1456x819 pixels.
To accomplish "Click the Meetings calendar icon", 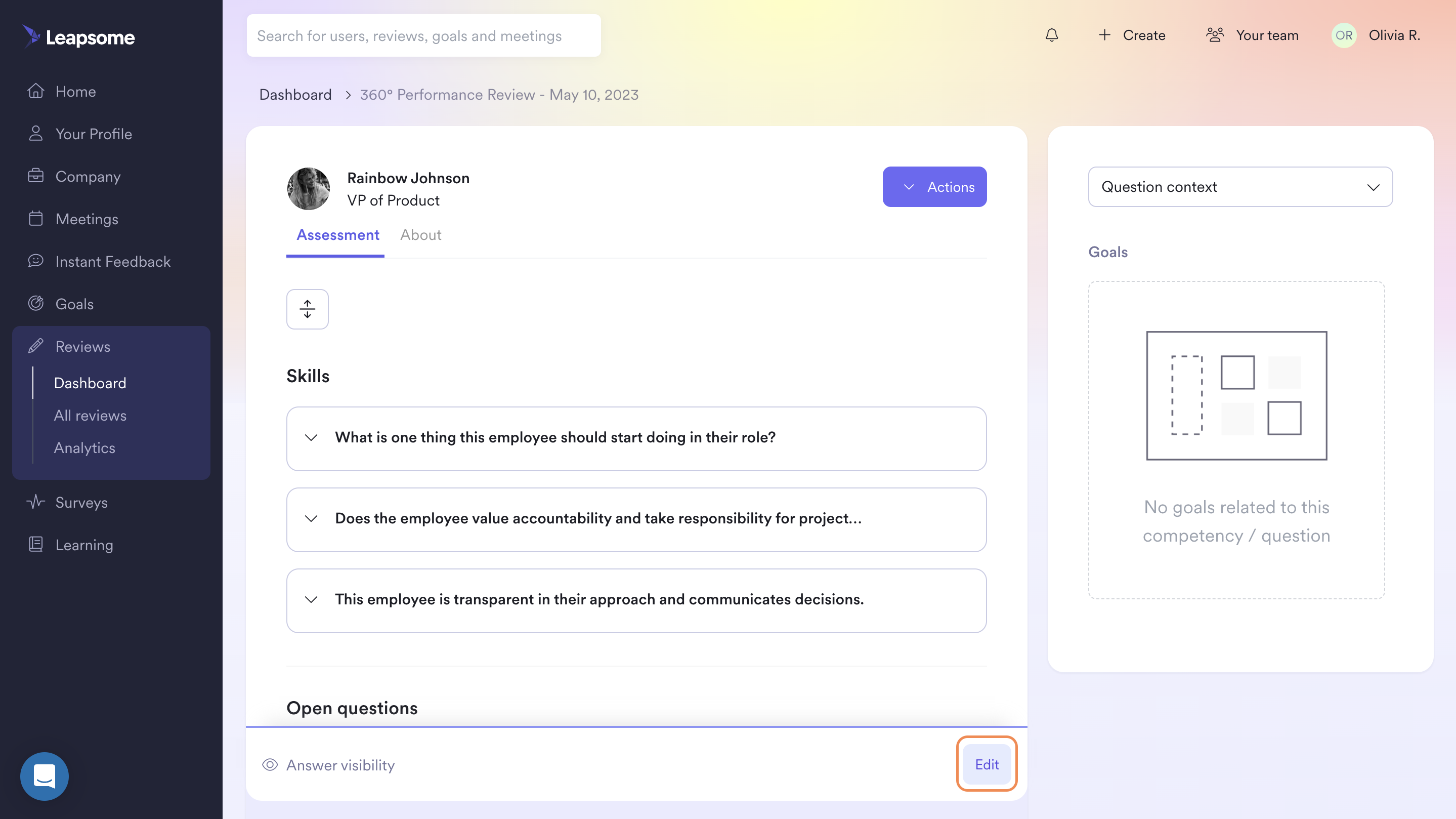I will (x=35, y=218).
